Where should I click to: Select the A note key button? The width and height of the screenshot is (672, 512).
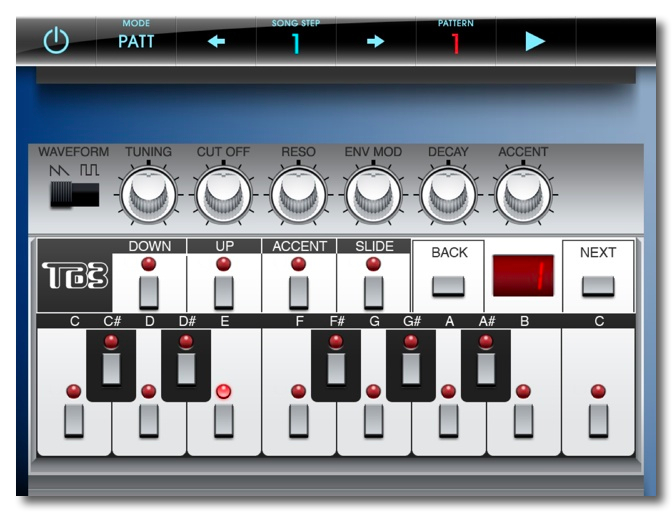click(x=448, y=420)
